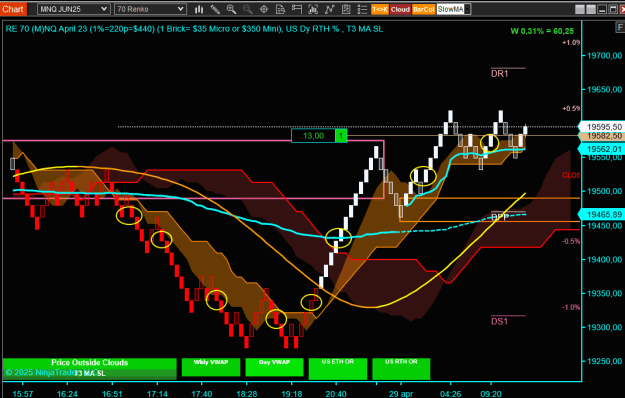Click the 15:57 time axis label

23,394
